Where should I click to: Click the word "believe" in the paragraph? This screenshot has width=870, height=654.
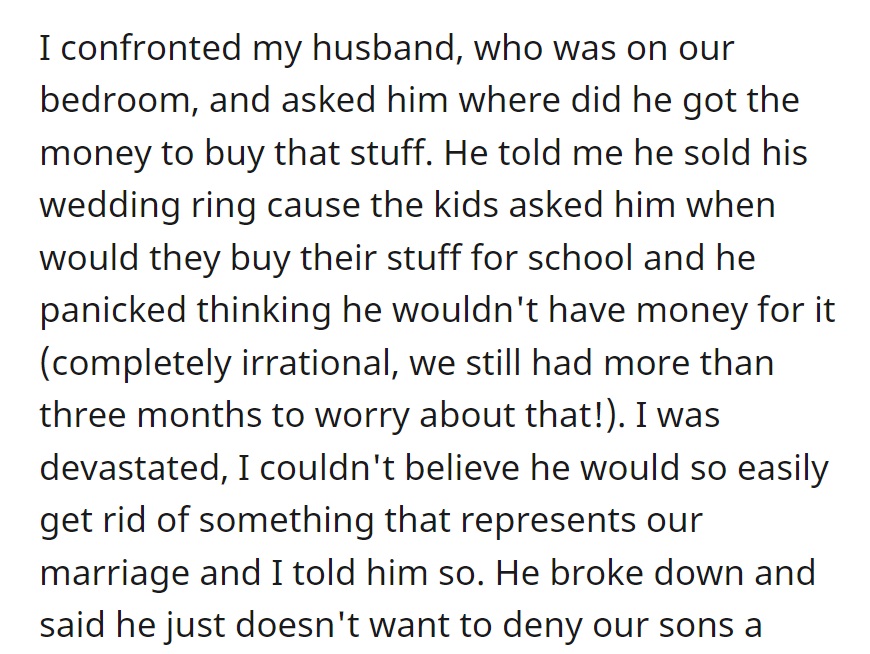coord(461,468)
